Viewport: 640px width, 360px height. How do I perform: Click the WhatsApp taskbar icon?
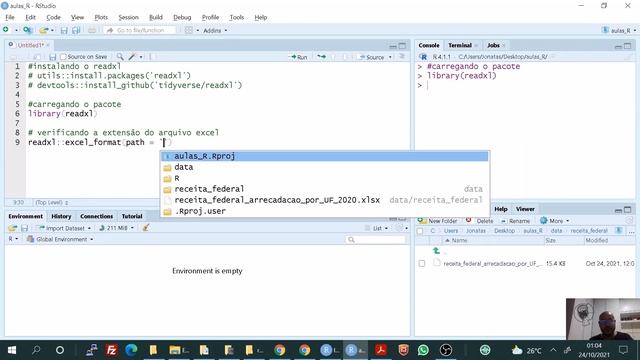(x=423, y=350)
